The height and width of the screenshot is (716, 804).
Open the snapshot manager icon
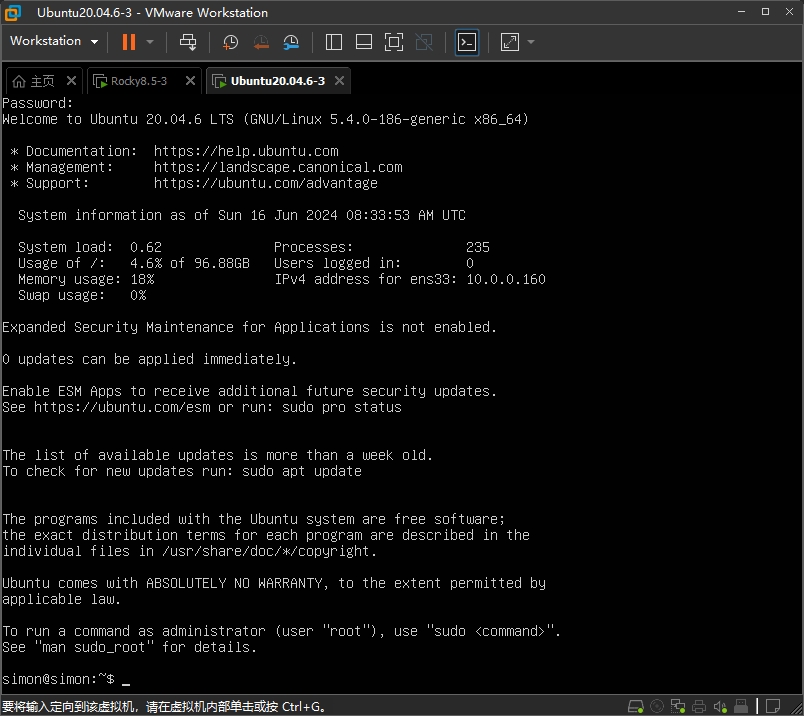coord(291,42)
